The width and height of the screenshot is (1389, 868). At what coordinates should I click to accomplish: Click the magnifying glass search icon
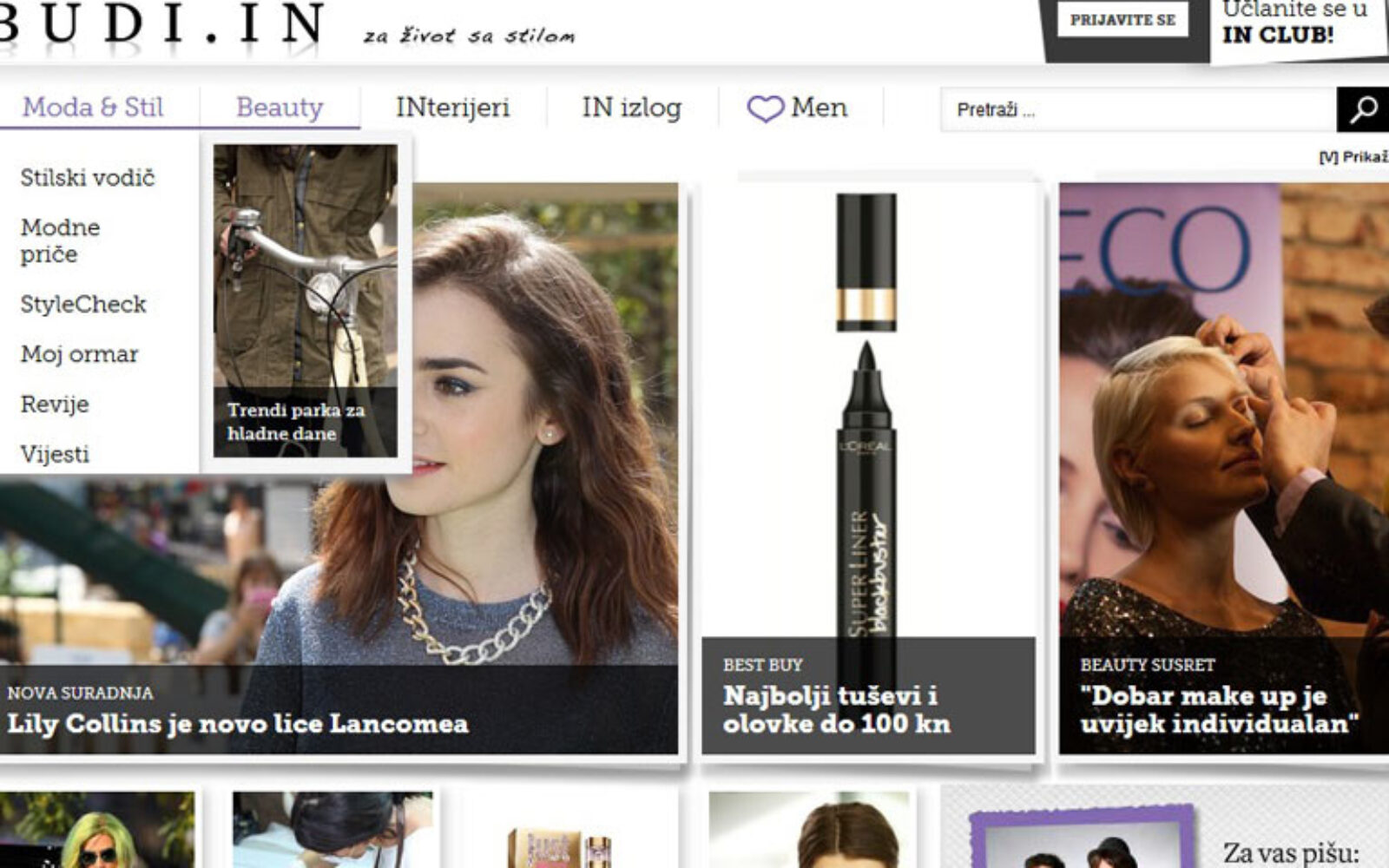(1362, 109)
